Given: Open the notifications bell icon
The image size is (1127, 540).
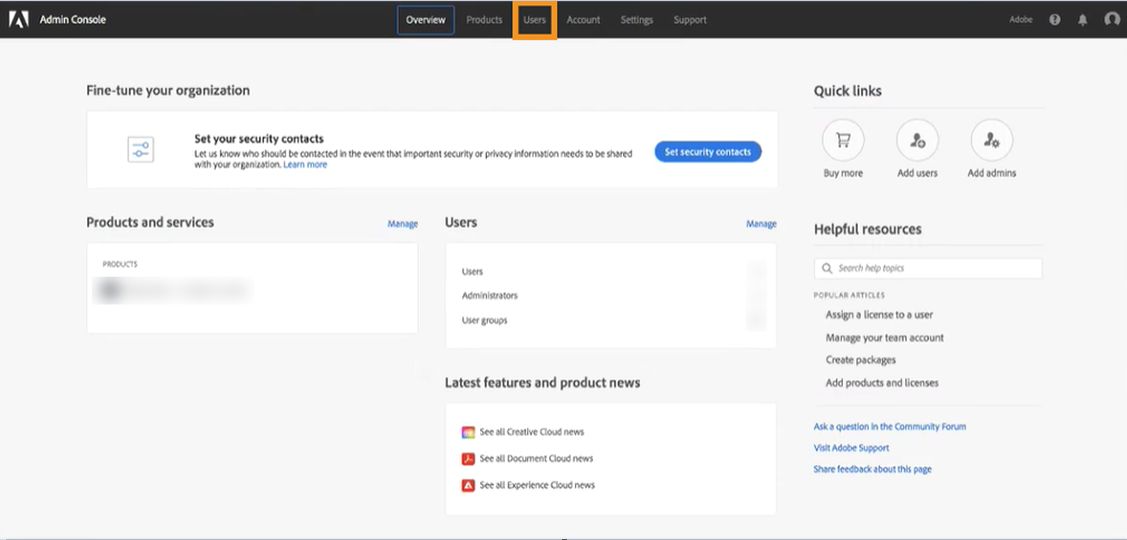Looking at the screenshot, I should point(1082,20).
